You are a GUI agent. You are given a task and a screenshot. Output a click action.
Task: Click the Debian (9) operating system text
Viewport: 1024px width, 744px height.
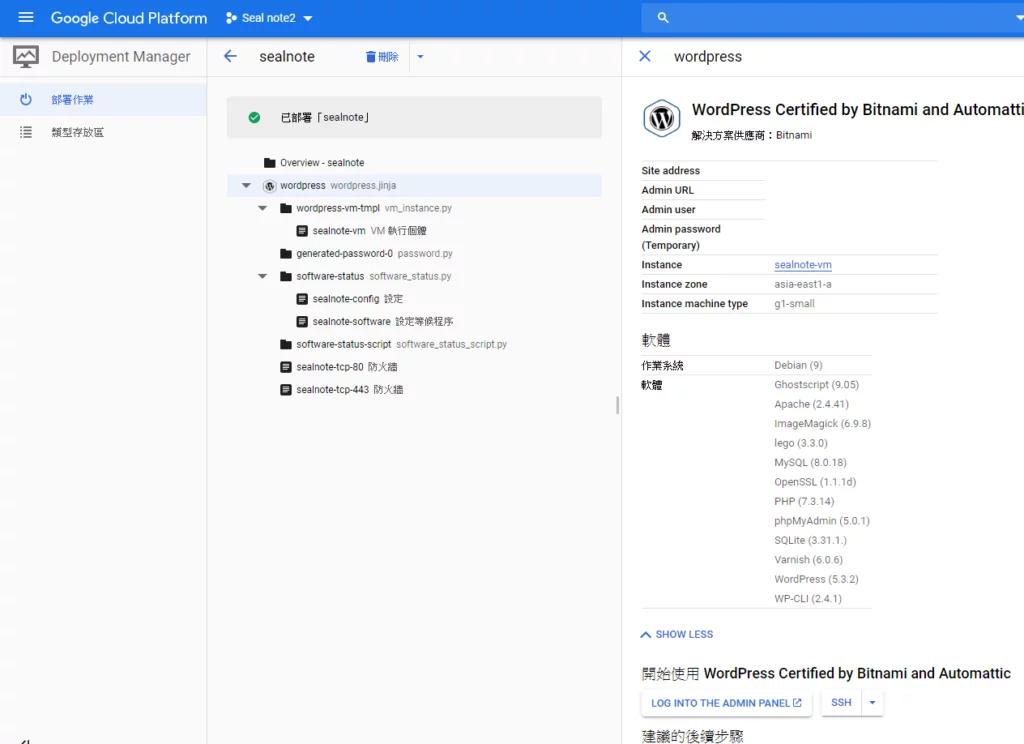798,365
